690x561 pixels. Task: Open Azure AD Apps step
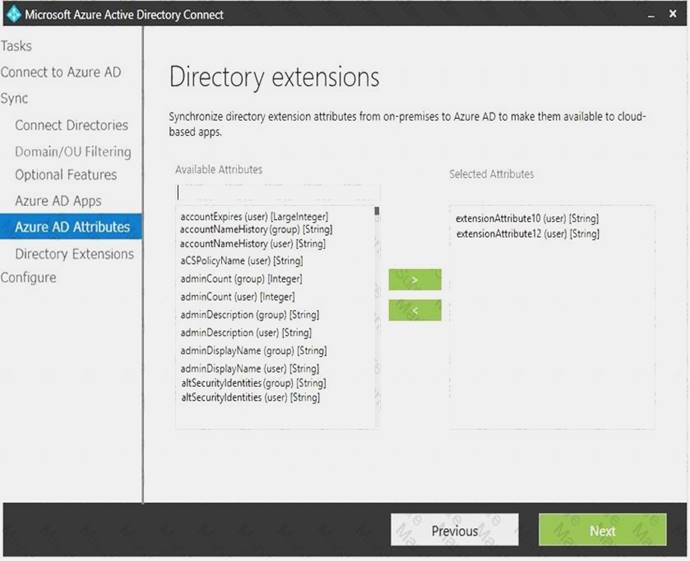pos(58,201)
